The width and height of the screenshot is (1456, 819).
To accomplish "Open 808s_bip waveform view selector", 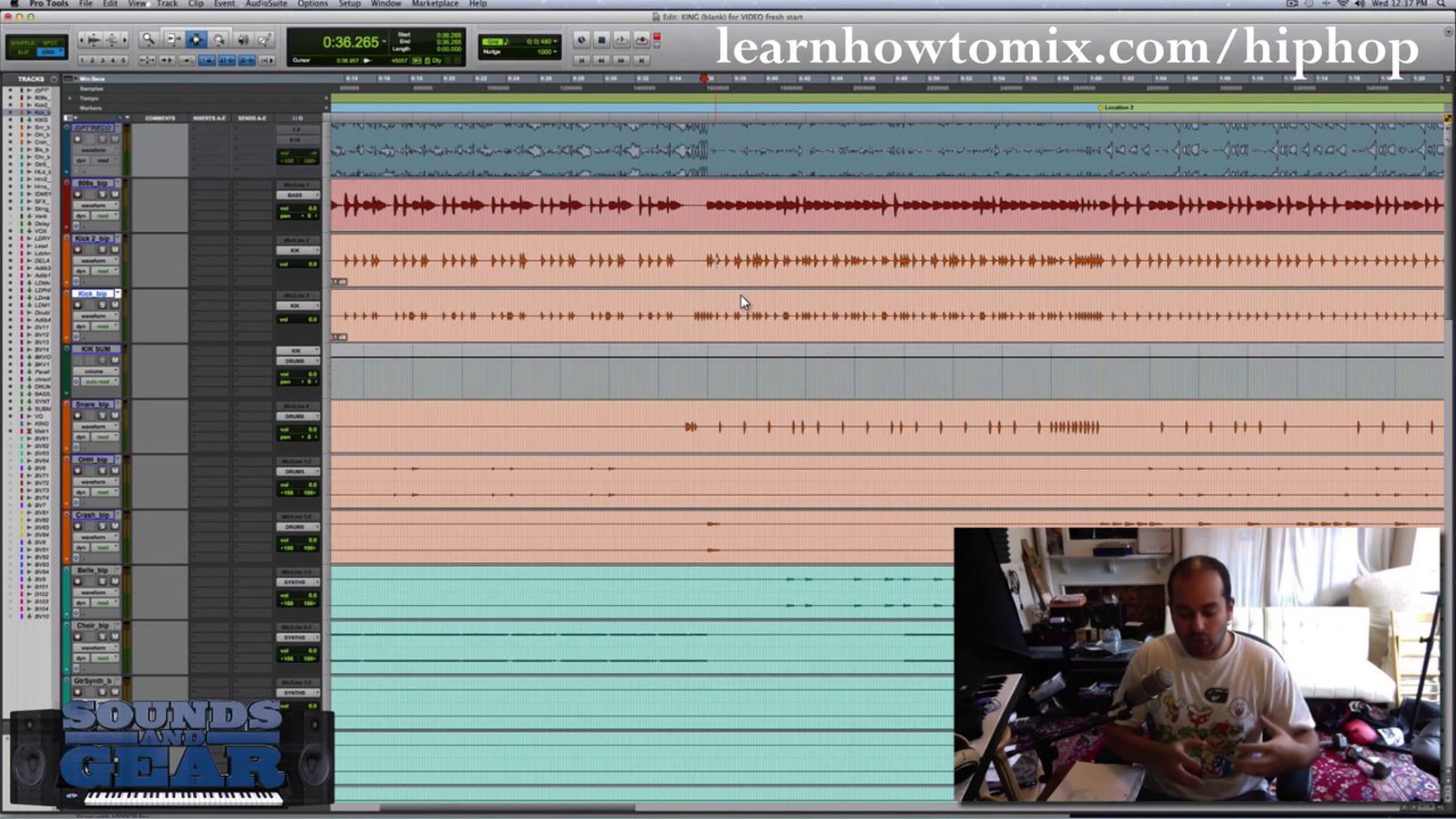I will point(95,206).
